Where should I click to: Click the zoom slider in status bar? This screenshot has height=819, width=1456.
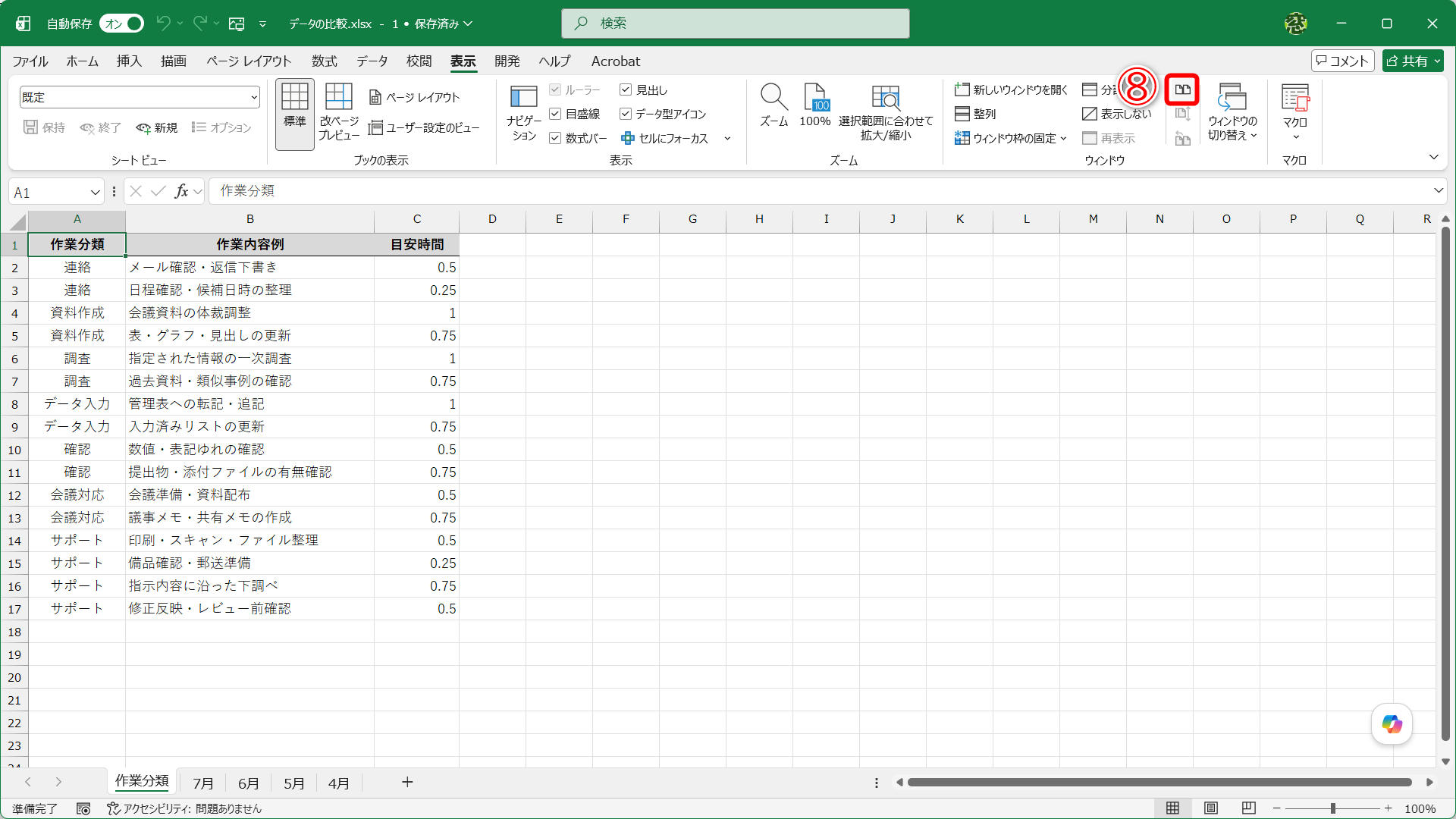1332,809
